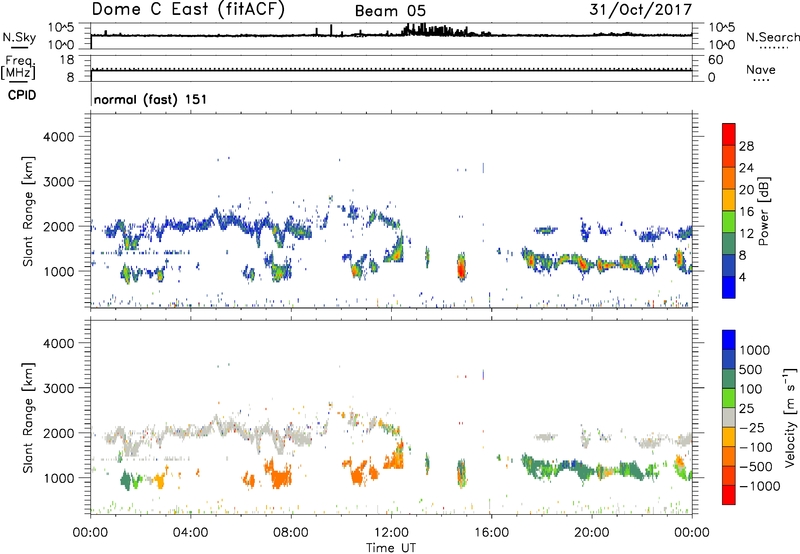Click the 'N.Sky' legend label
Screen dimensions: 800x554
point(19,37)
